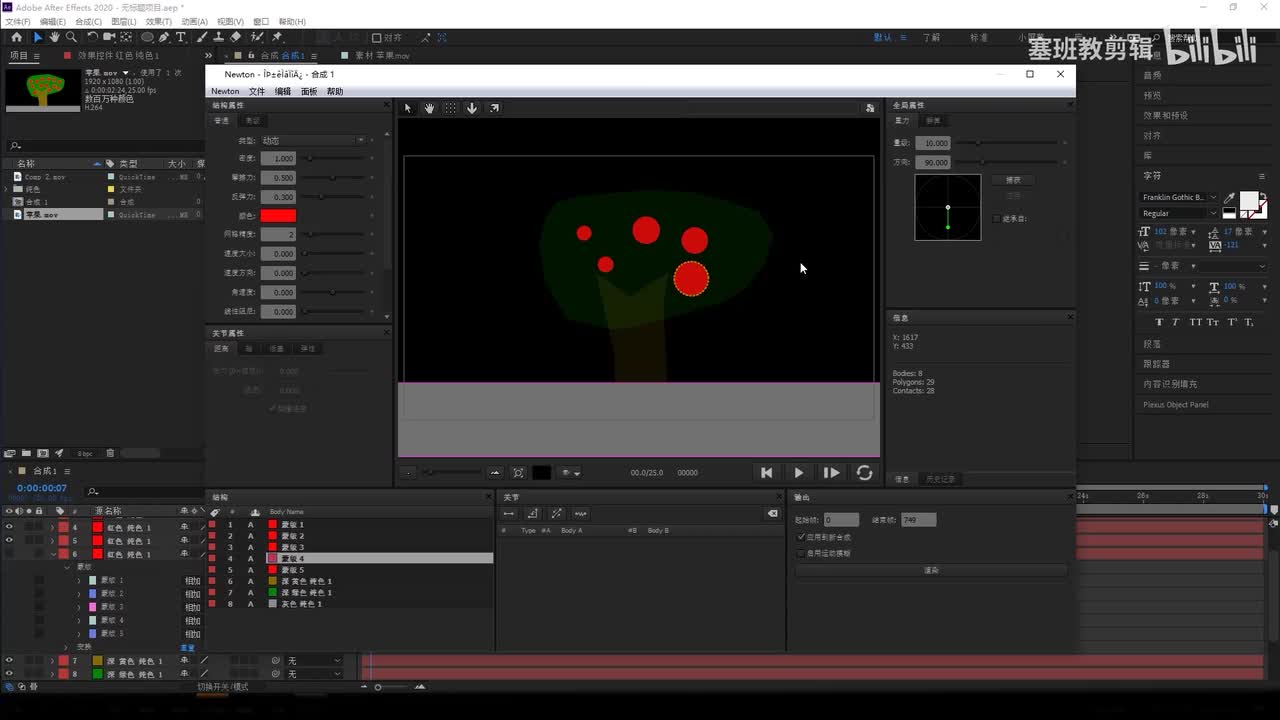The width and height of the screenshot is (1280, 720).
Task: Step the Newton simulation forward one frame
Action: point(831,473)
